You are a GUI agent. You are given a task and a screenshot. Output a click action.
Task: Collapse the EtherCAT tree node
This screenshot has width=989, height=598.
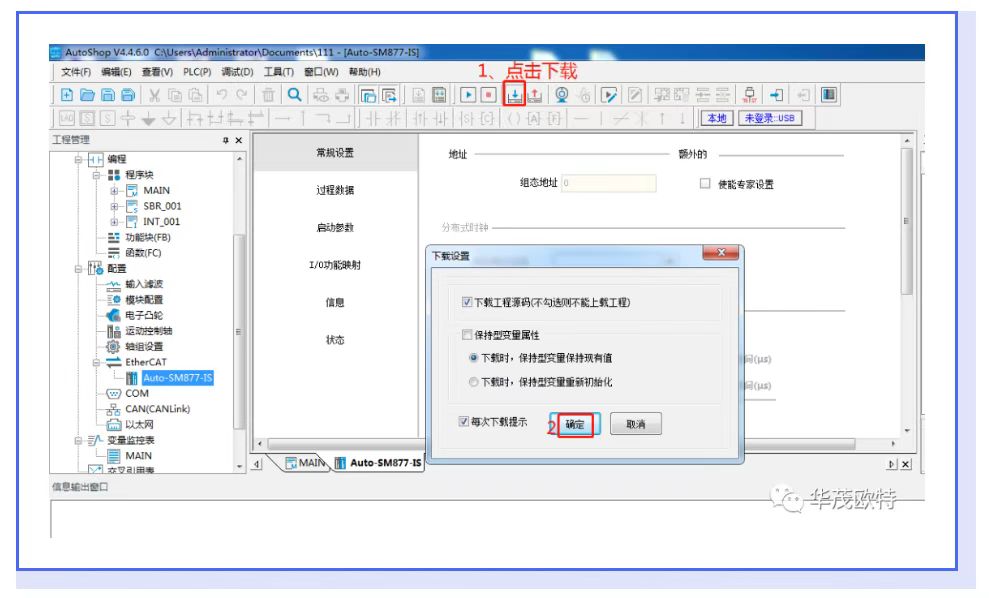pyautogui.click(x=97, y=362)
